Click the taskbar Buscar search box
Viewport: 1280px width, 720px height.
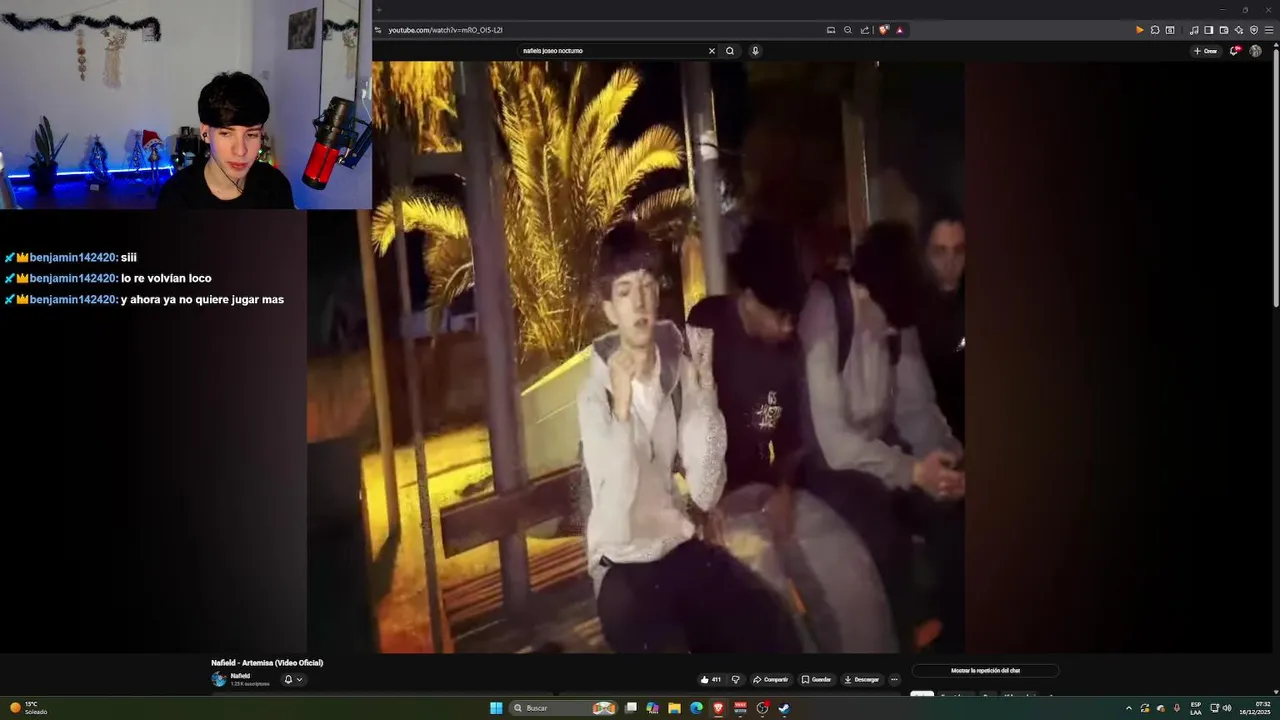(x=565, y=708)
